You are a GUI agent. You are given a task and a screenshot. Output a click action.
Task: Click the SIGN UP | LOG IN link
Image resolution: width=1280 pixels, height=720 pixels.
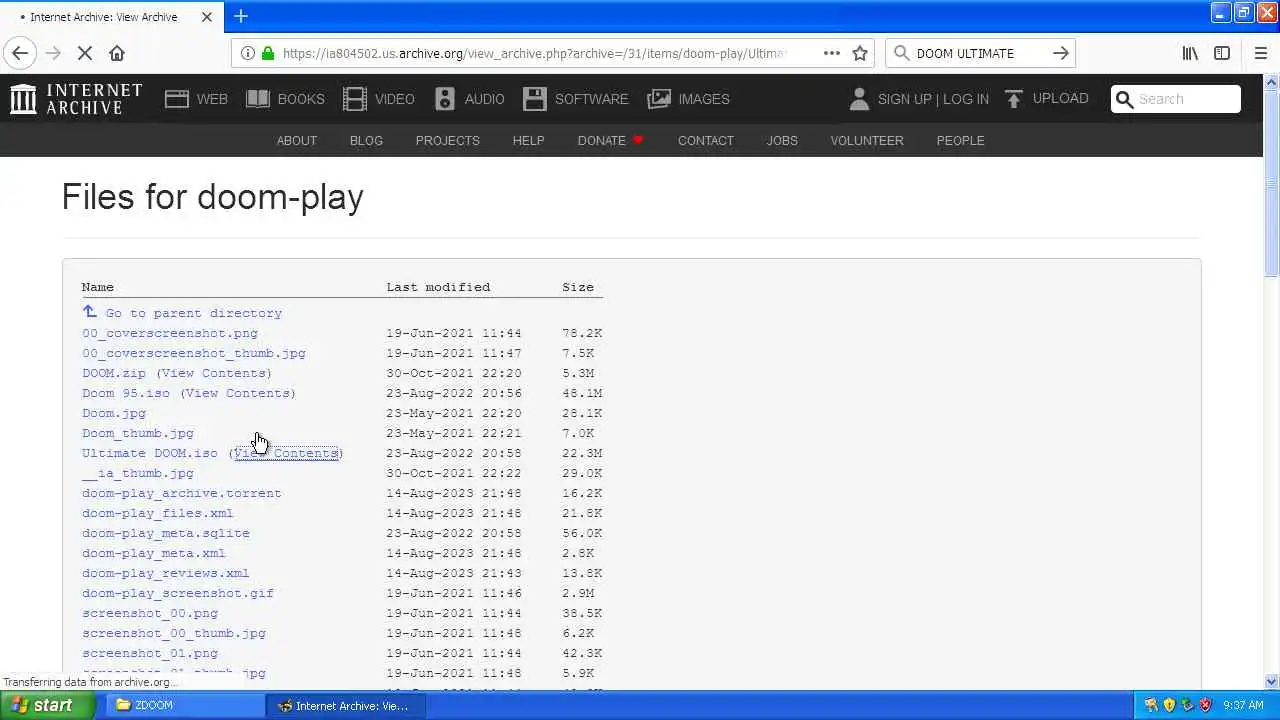tap(933, 99)
